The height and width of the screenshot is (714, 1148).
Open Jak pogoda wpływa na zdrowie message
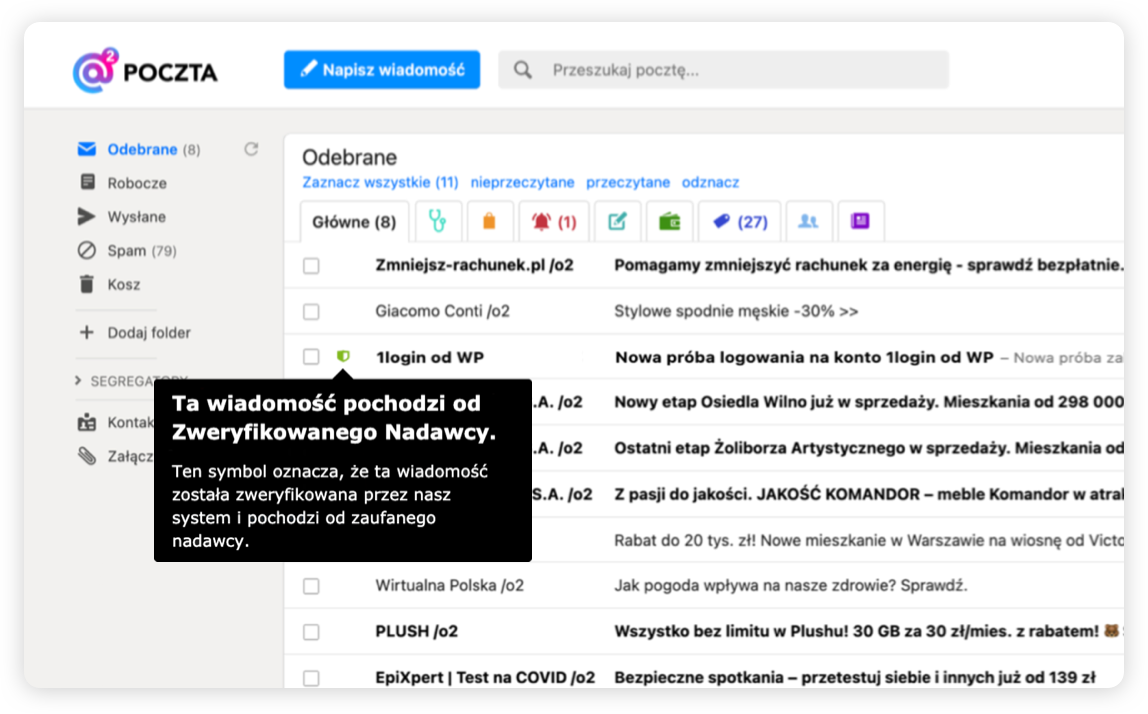[791, 586]
